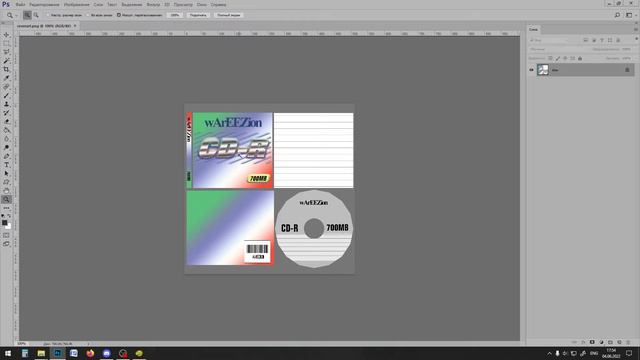Click the Fit Screen (Подогнать) button

pyautogui.click(x=198, y=15)
